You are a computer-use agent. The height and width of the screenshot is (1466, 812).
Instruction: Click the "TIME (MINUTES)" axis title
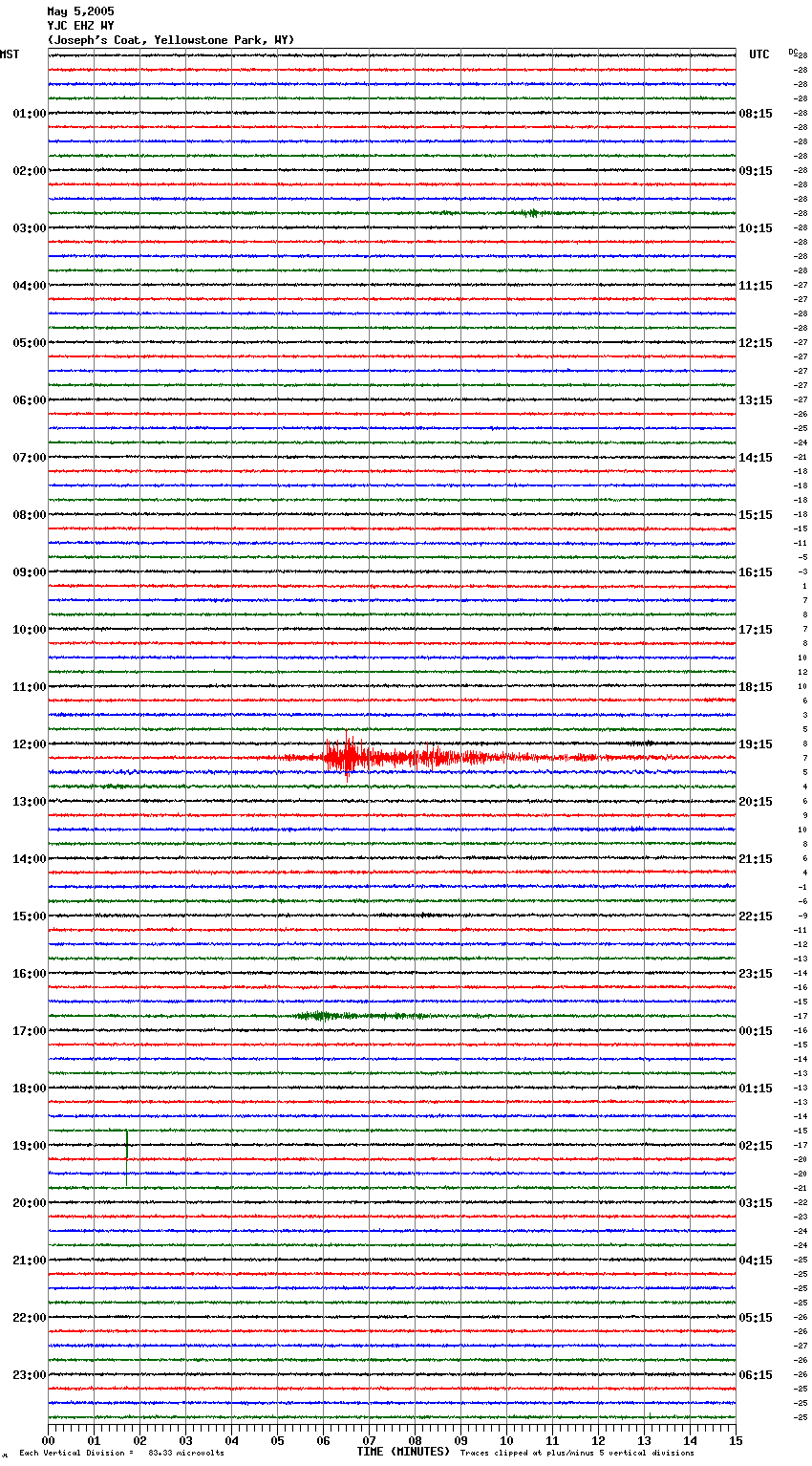point(403,1452)
